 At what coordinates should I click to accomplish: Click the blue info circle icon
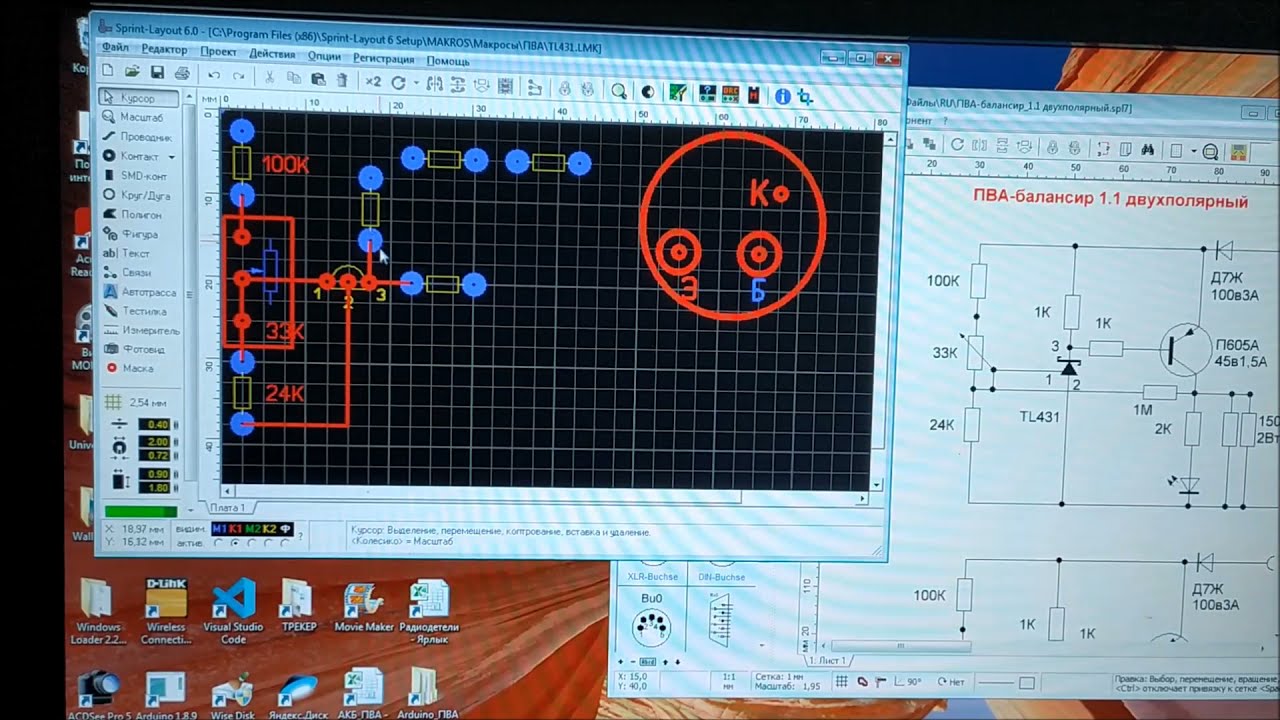click(782, 97)
